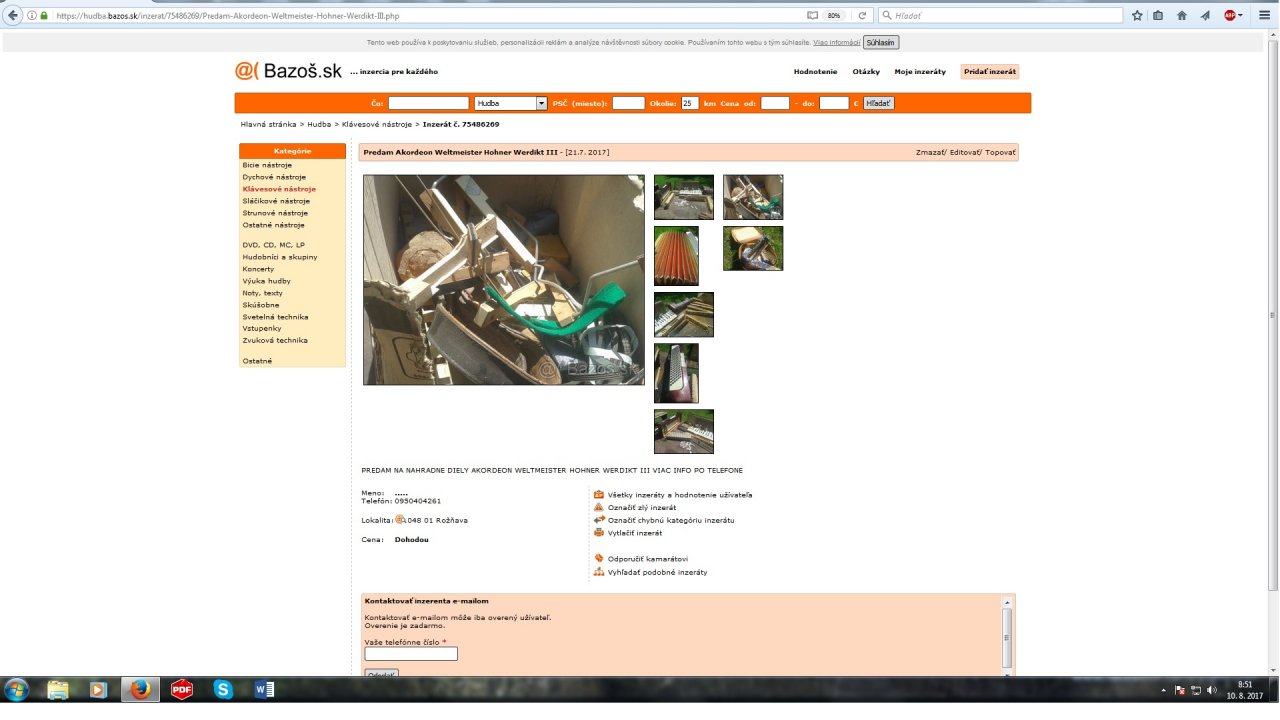Click the map pin icon beside Lokalita
Screen dimensions: 1280x720
pos(400,519)
